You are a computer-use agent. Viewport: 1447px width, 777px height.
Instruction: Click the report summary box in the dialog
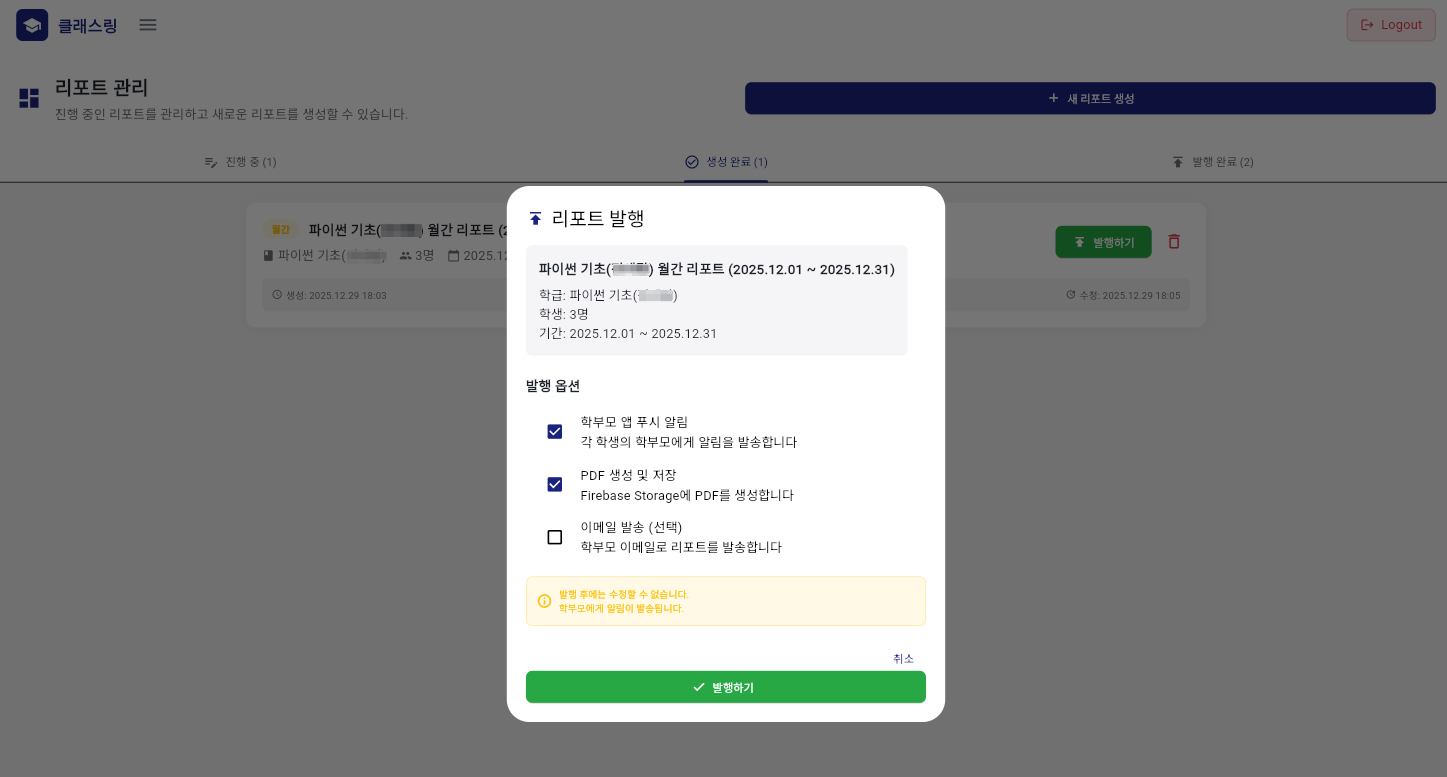[x=716, y=300]
